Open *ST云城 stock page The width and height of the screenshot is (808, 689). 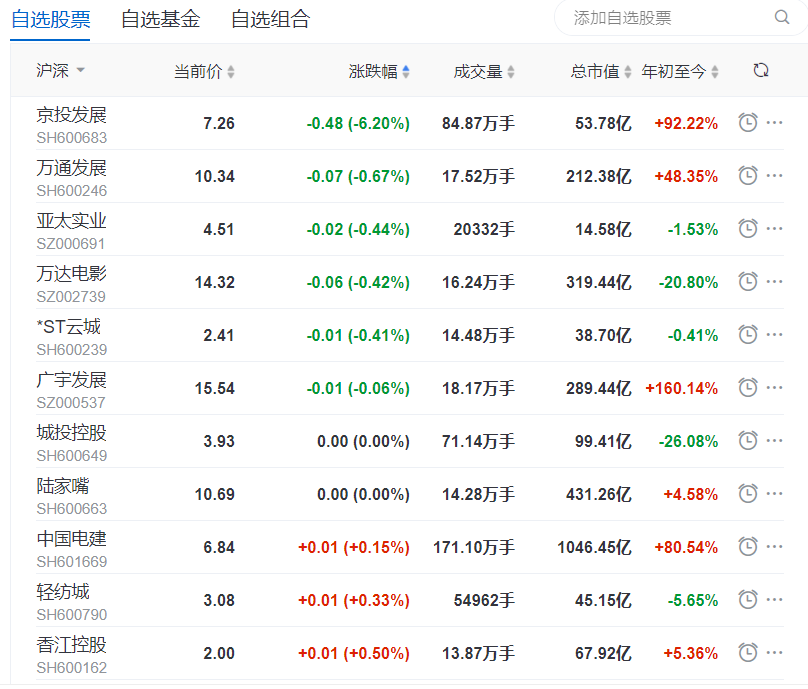pos(69,326)
